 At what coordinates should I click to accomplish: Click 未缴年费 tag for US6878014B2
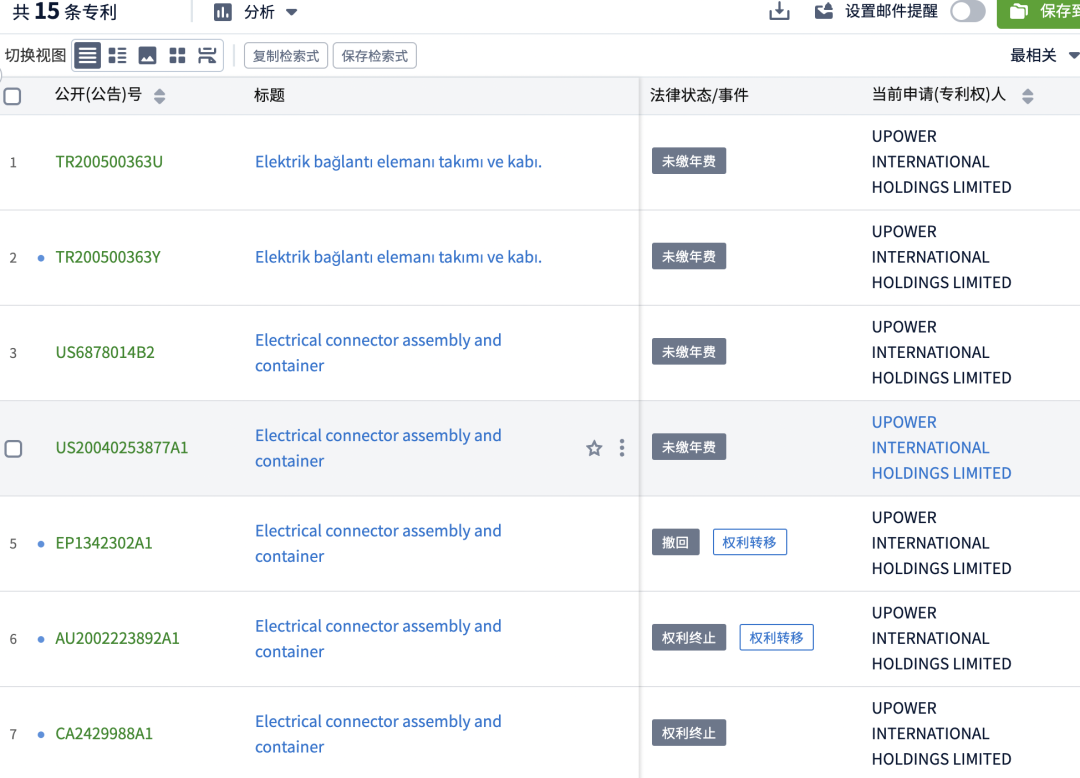(x=689, y=352)
